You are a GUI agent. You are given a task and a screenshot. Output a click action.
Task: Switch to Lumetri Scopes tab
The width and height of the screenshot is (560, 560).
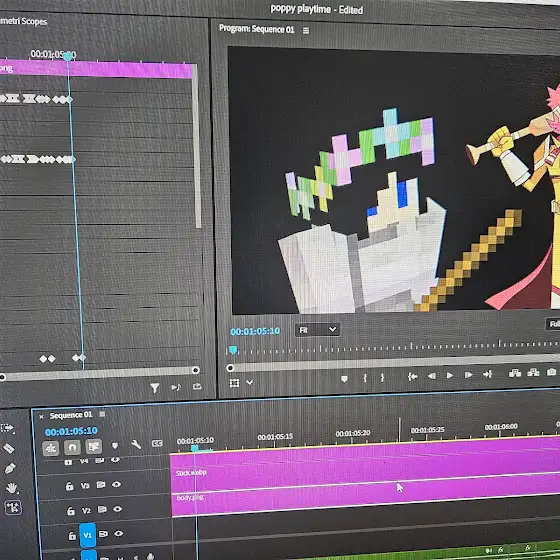(24, 21)
